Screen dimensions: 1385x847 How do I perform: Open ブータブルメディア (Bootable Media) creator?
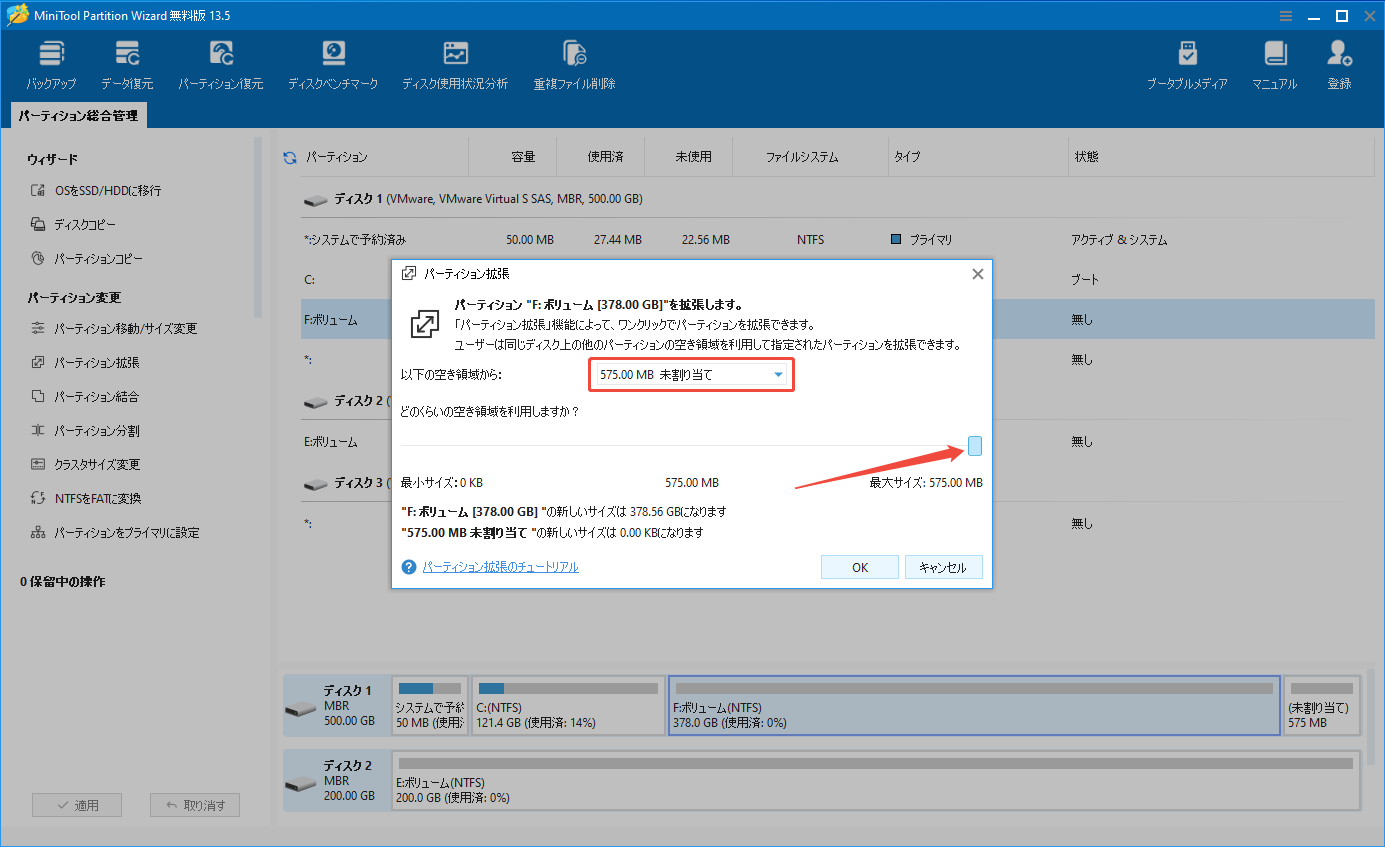(x=1187, y=62)
